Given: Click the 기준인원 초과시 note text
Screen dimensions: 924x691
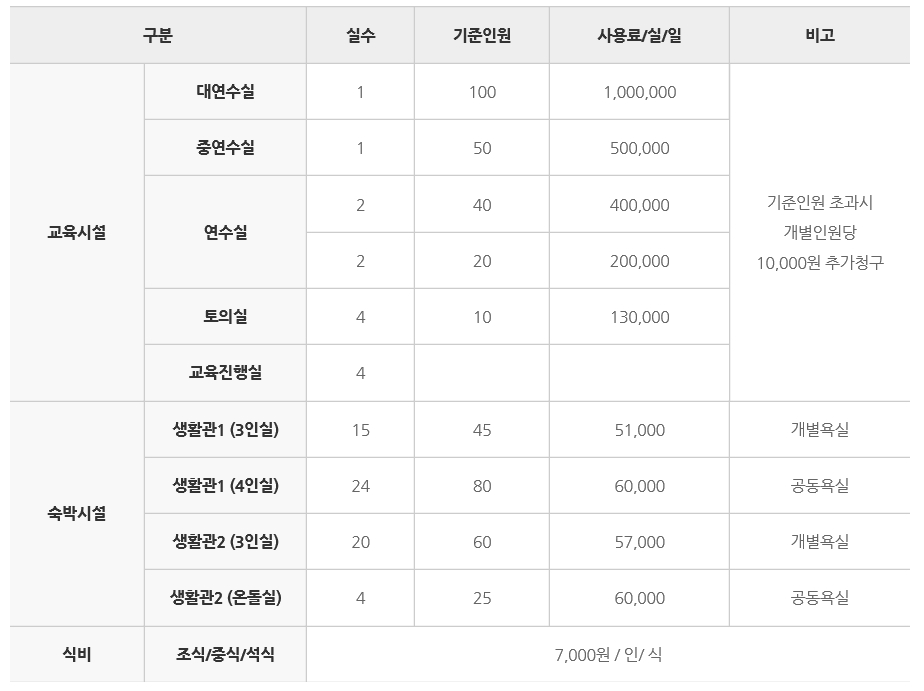Looking at the screenshot, I should point(820,203).
